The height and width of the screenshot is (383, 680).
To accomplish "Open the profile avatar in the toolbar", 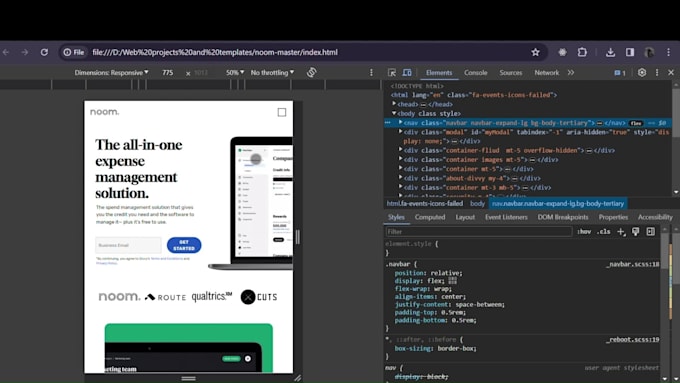I will (649, 52).
